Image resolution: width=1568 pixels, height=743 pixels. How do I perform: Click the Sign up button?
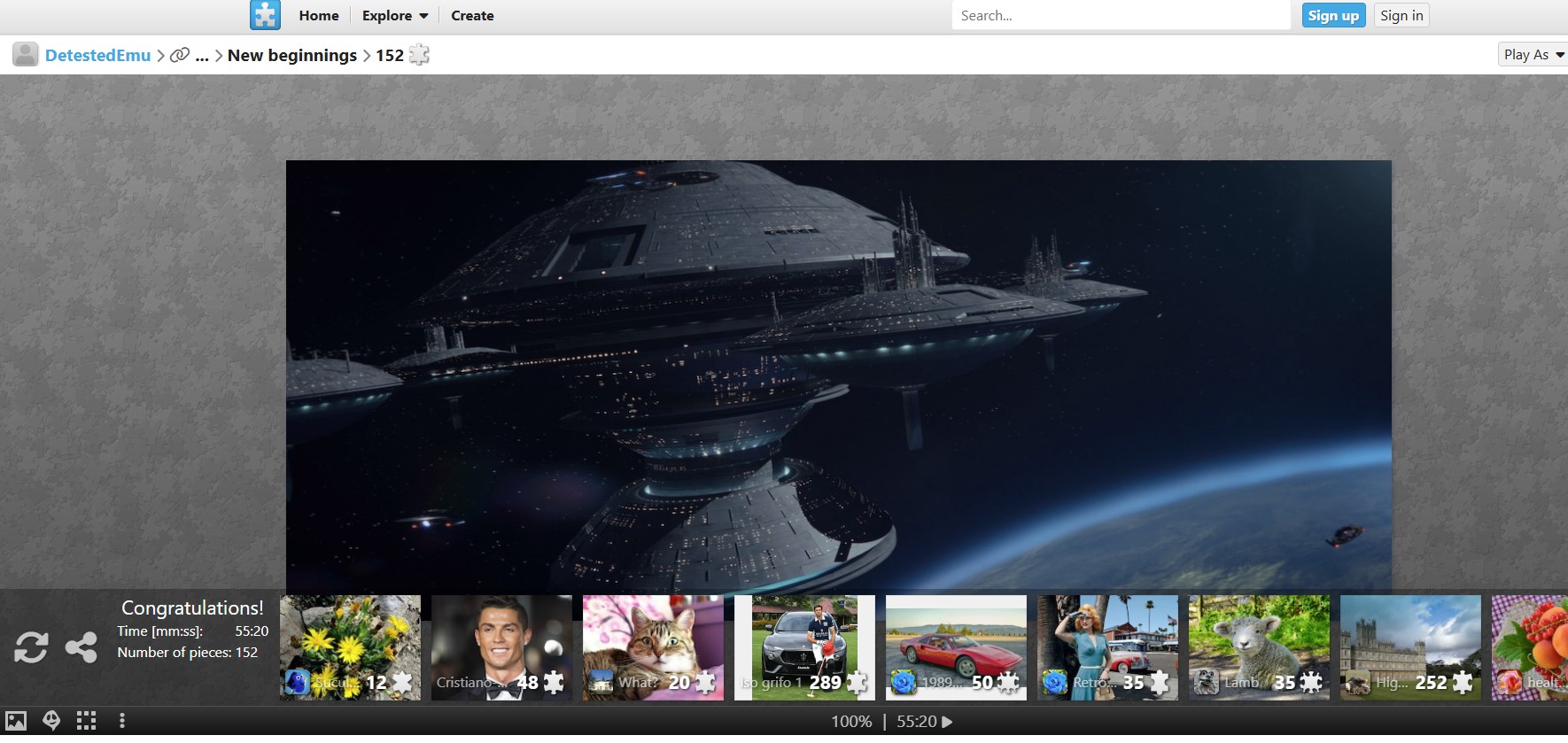tap(1333, 15)
